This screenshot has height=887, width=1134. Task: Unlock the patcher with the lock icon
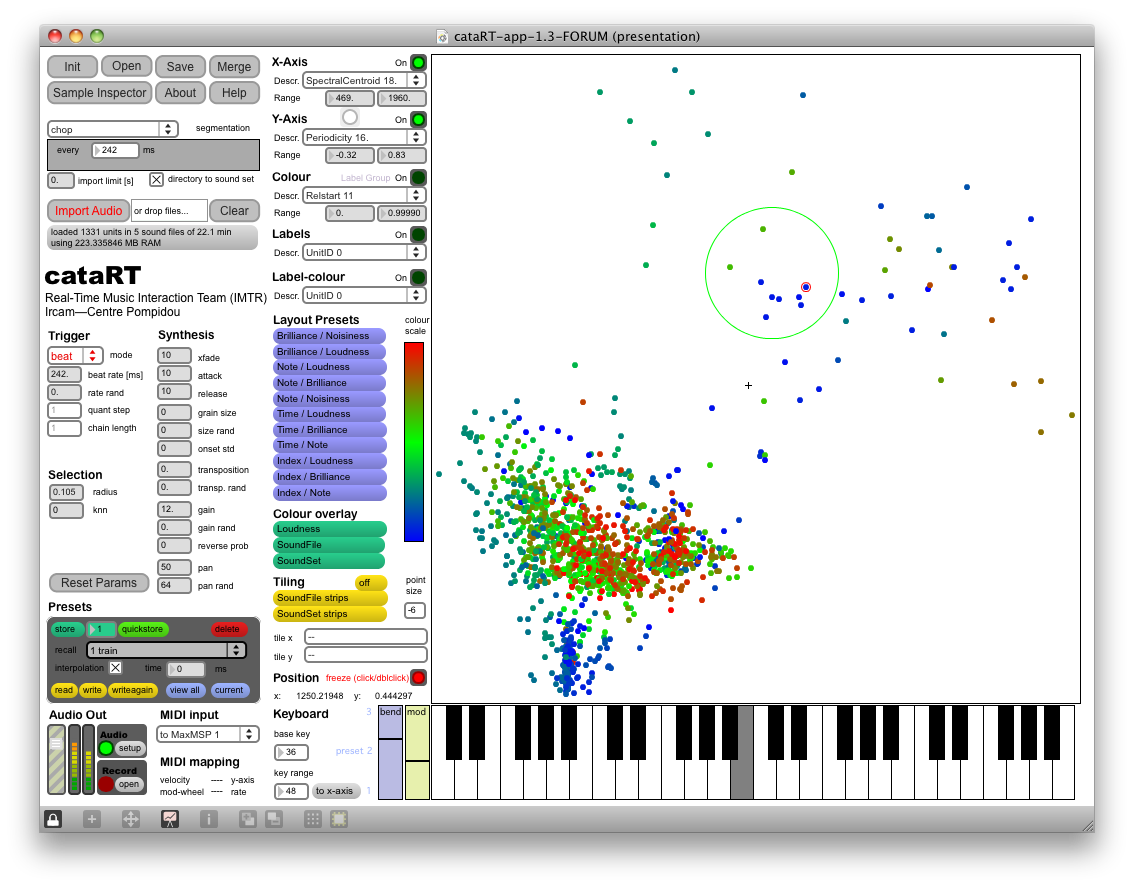53,819
